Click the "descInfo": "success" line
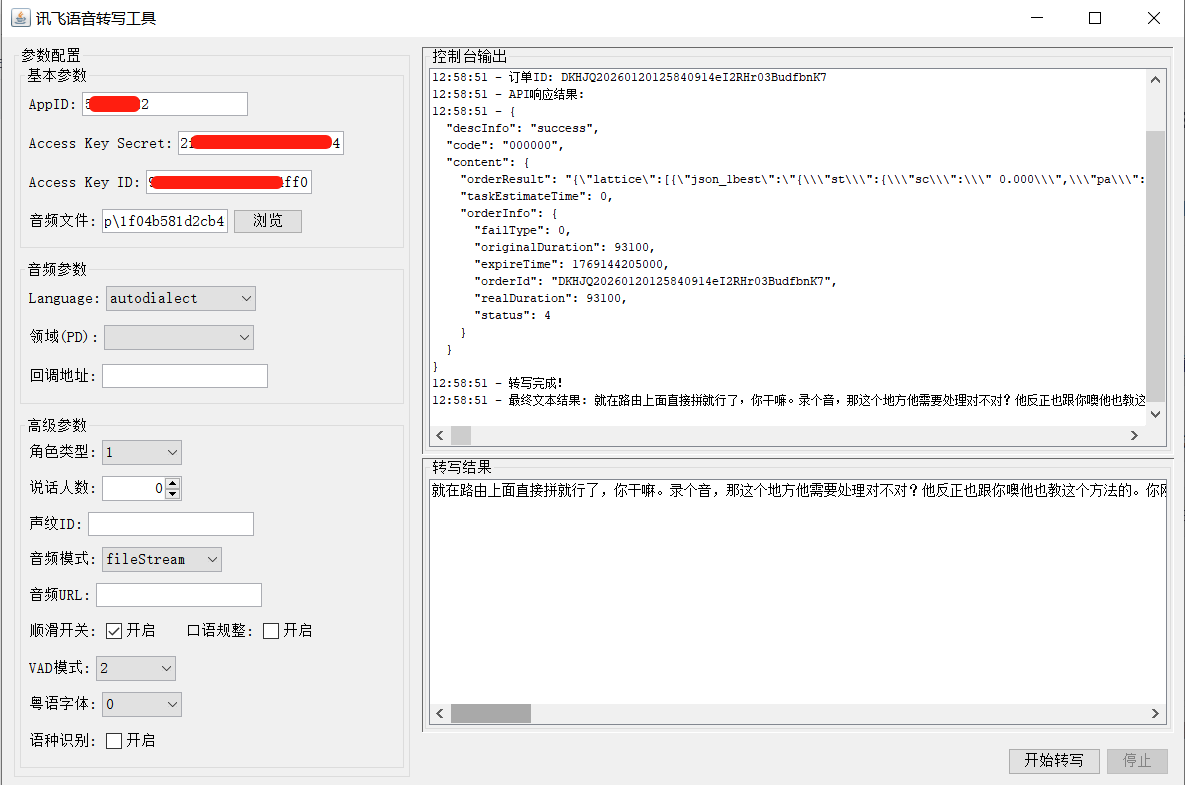 (x=522, y=128)
